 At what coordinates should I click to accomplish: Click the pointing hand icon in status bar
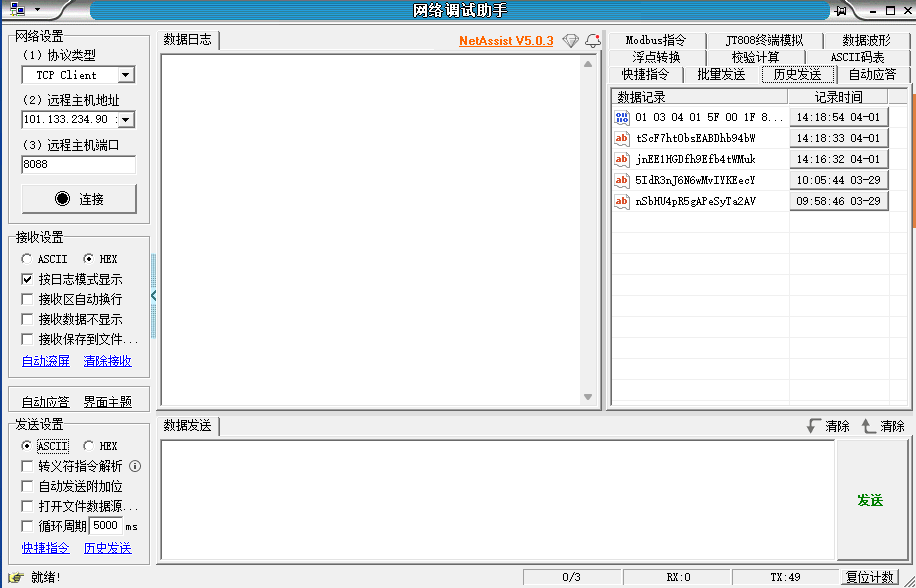(x=16, y=577)
